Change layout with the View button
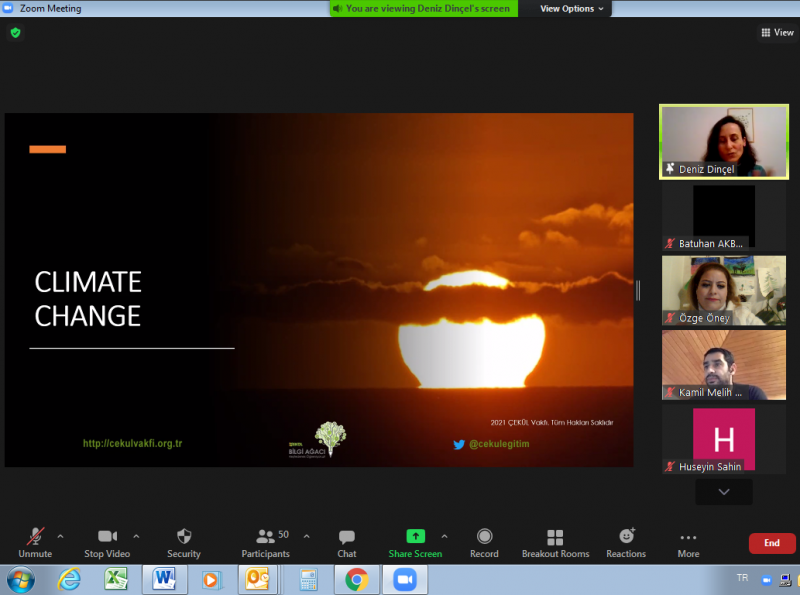The height and width of the screenshot is (595, 800). tap(777, 32)
